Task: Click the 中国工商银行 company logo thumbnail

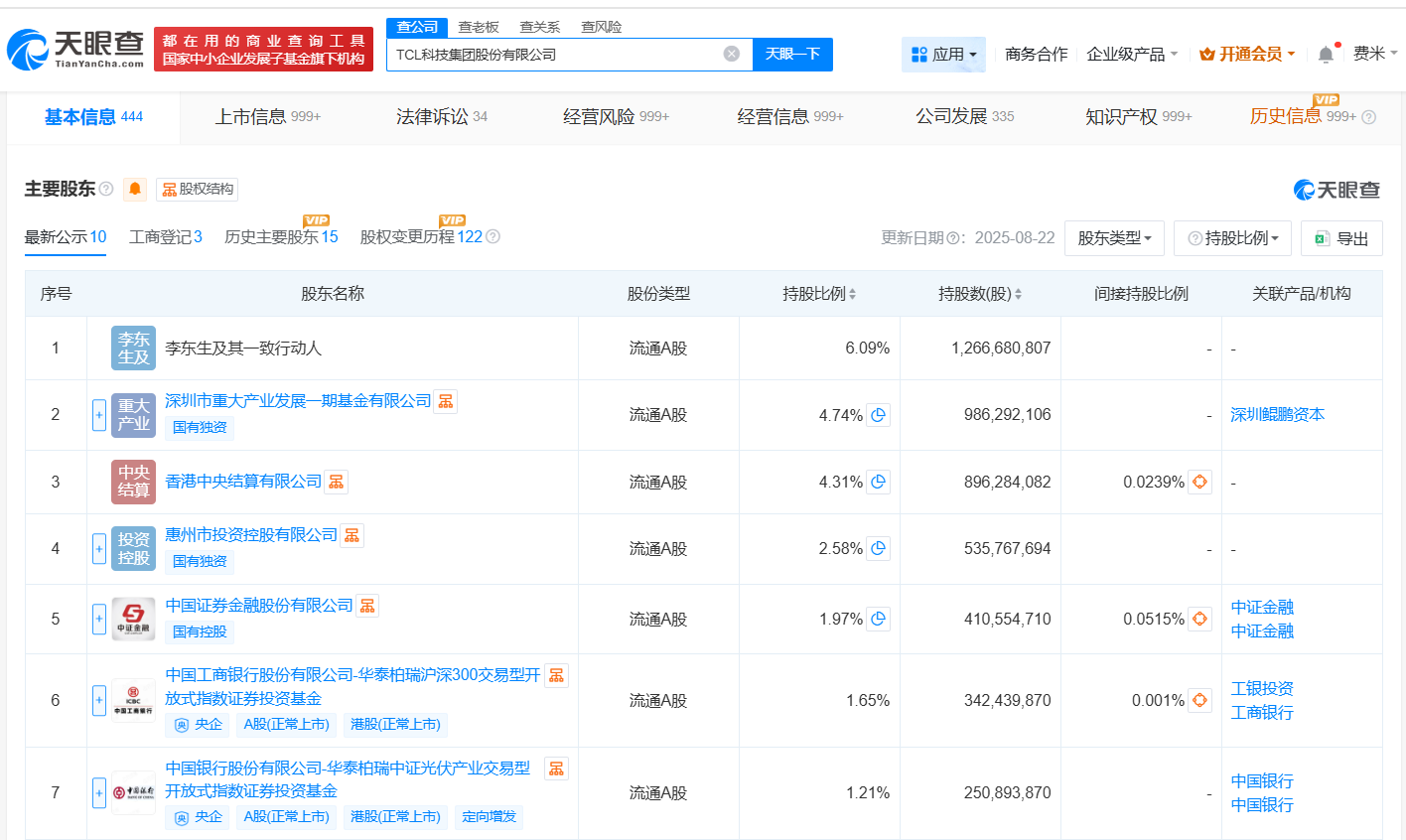Action: 133,699
